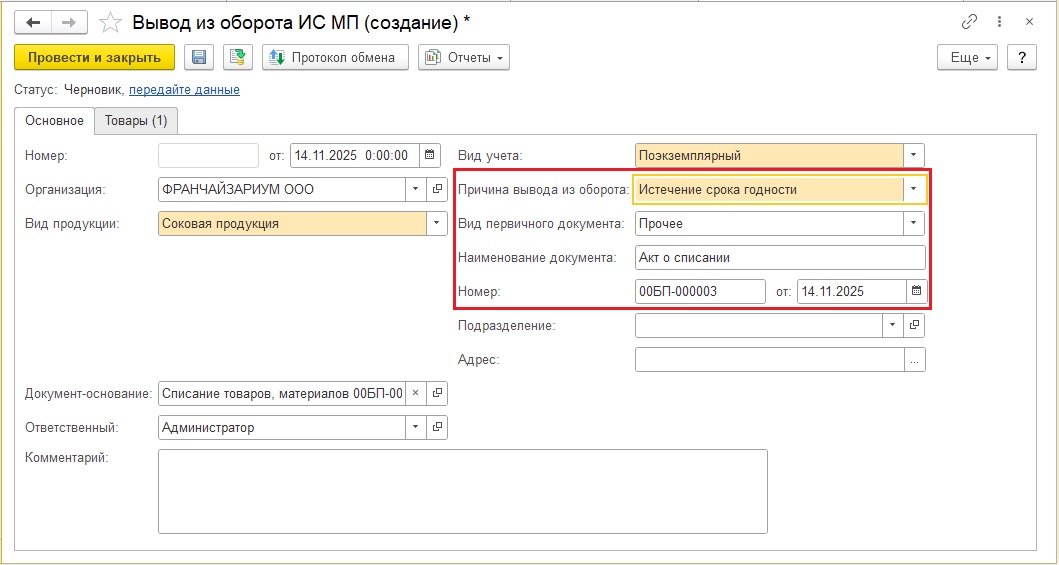Click the post document icon button
This screenshot has height=565, width=1059.
point(237,57)
